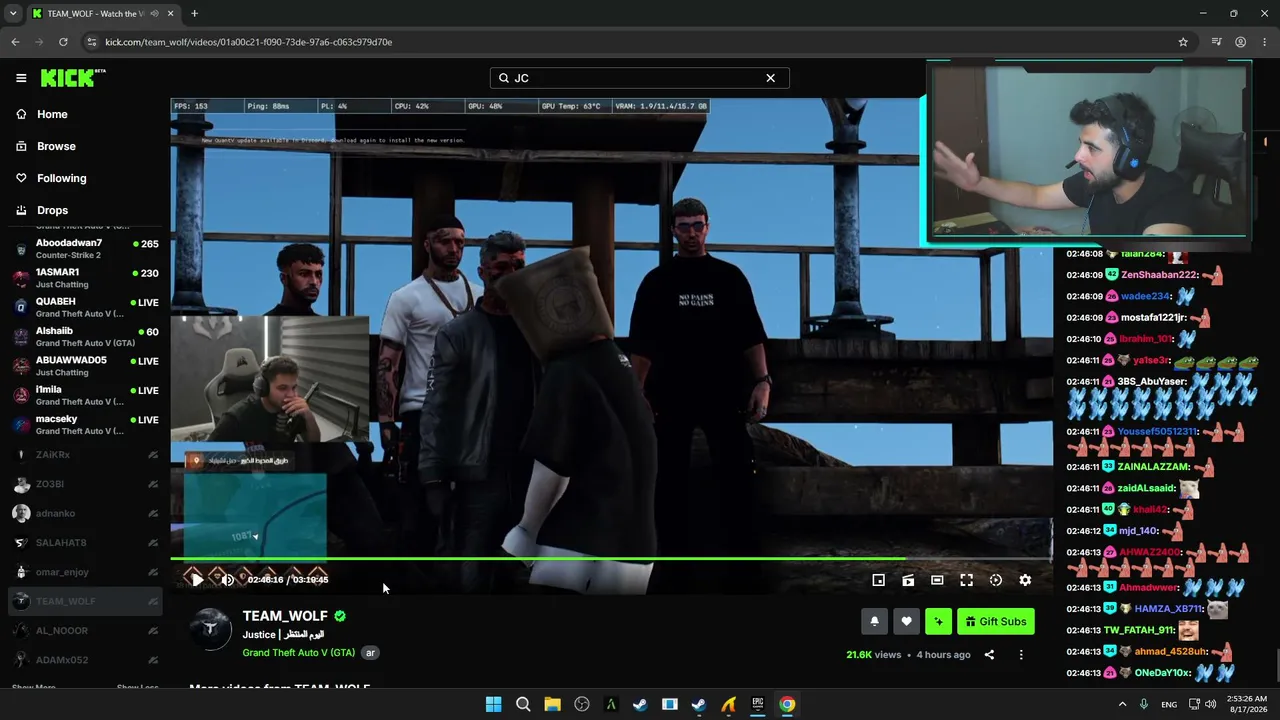Seek on the green video progress bar
This screenshot has height=720, width=1280.
[x=611, y=558]
